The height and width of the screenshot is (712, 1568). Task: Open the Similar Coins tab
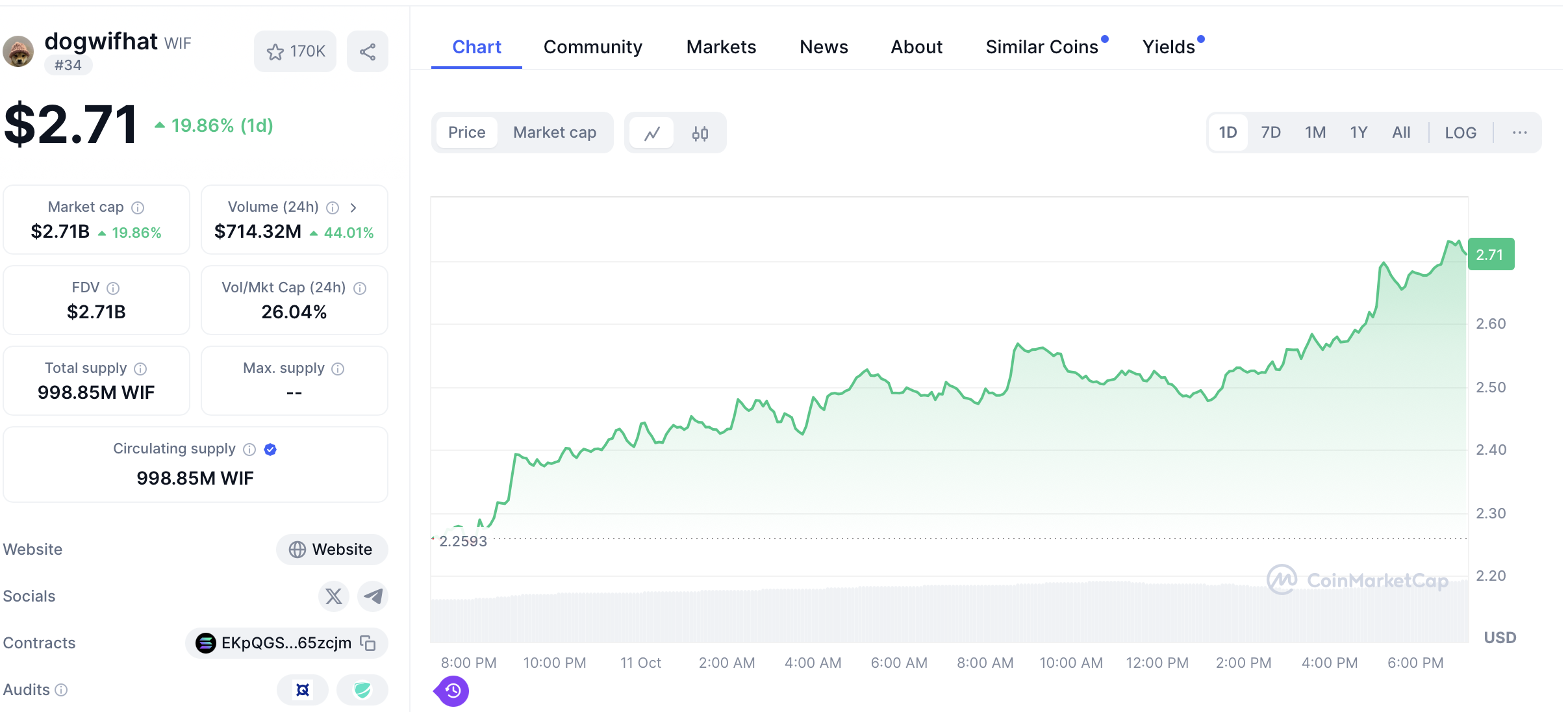tap(1041, 47)
